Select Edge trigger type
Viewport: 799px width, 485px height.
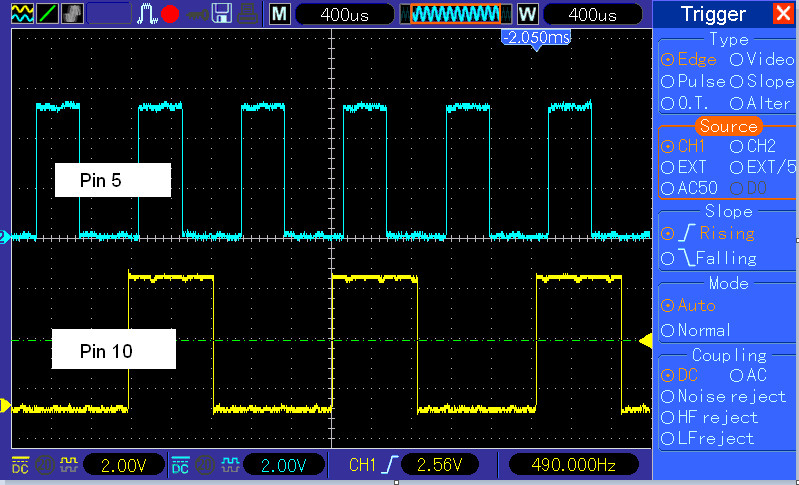point(688,60)
